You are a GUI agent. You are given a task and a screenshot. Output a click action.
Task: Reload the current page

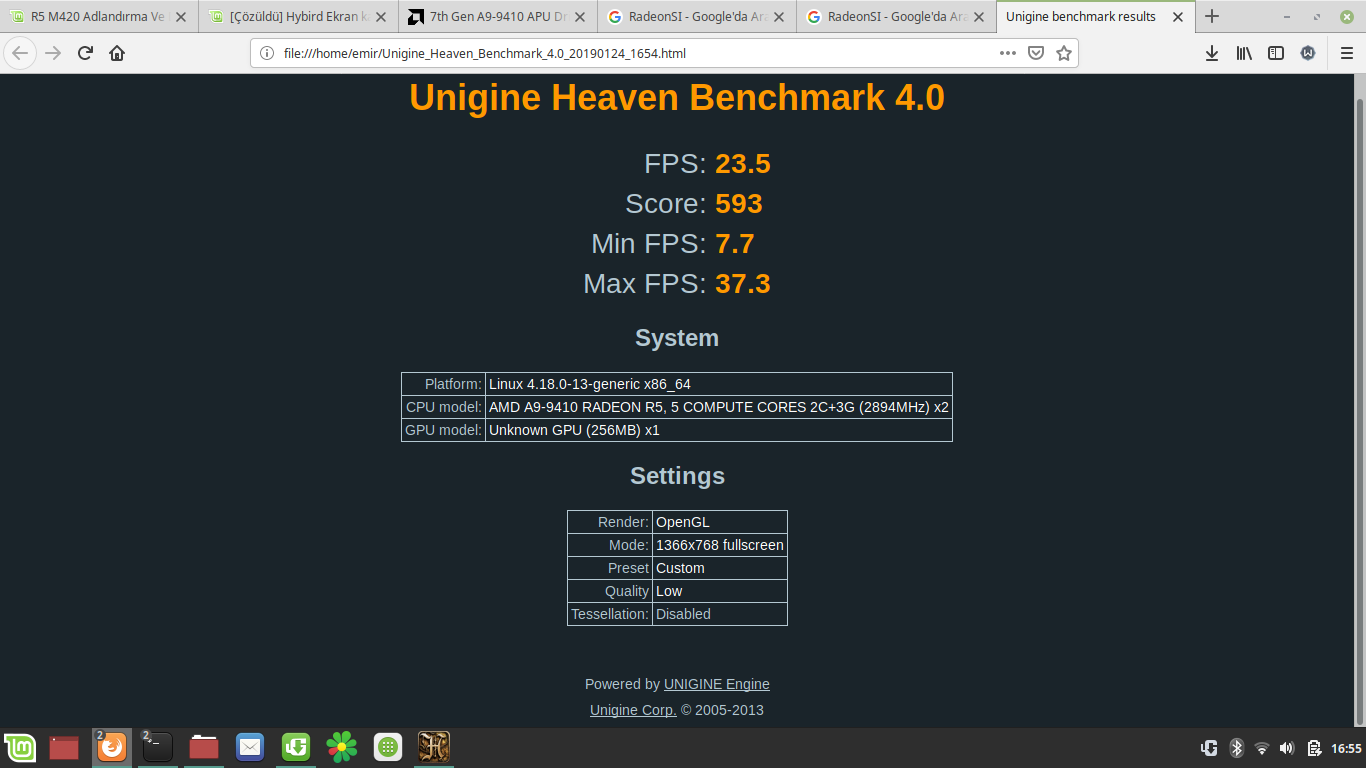pos(85,53)
